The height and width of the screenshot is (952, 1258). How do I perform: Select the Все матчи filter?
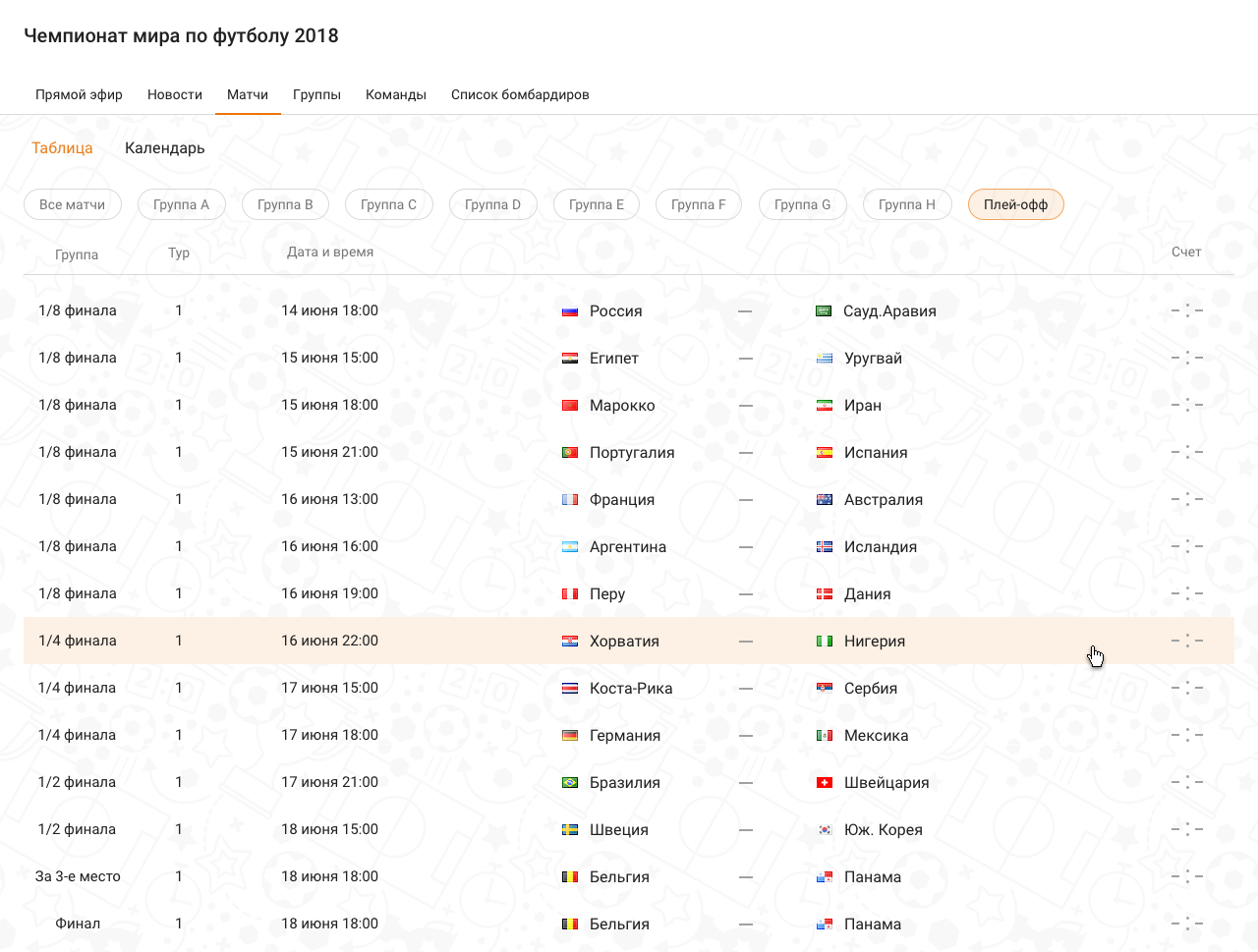pos(72,204)
